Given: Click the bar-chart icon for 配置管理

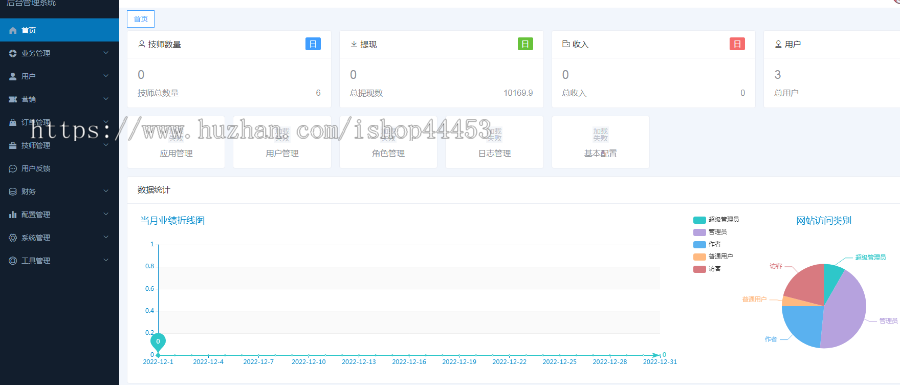Looking at the screenshot, I should pyautogui.click(x=13, y=215).
